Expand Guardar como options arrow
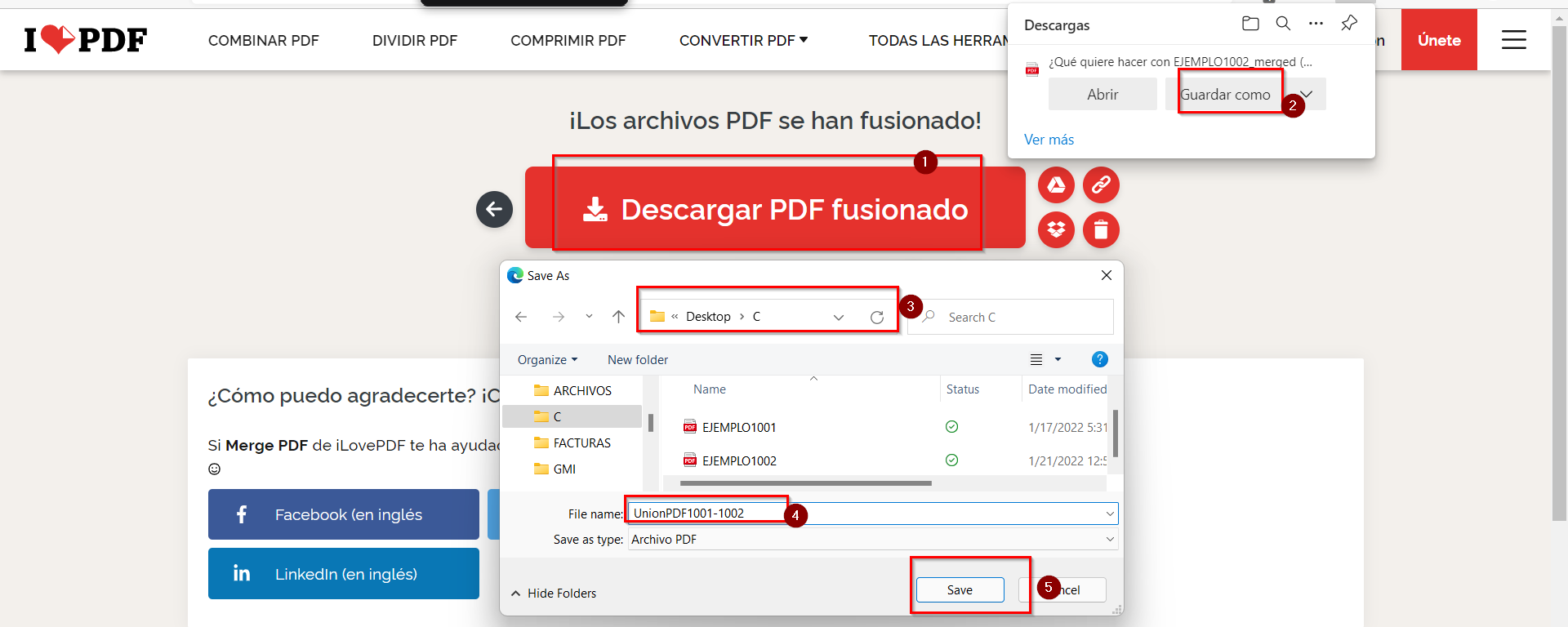Image resolution: width=1568 pixels, height=627 pixels. pos(1306,94)
